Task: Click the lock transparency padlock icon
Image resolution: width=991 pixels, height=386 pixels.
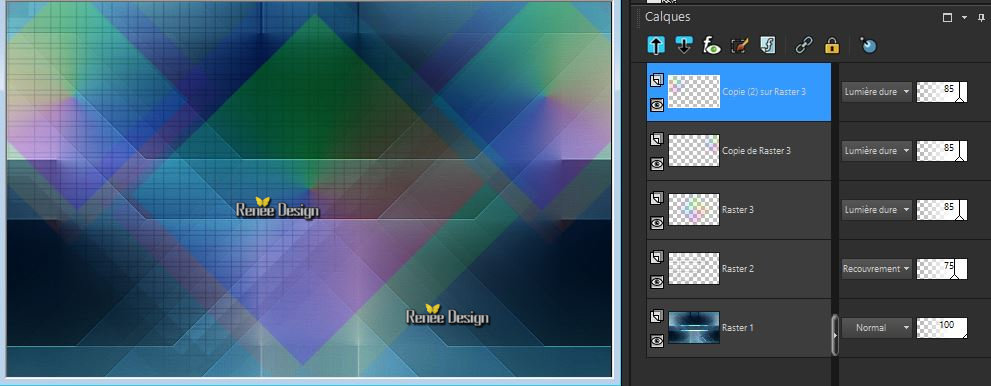Action: click(x=832, y=45)
